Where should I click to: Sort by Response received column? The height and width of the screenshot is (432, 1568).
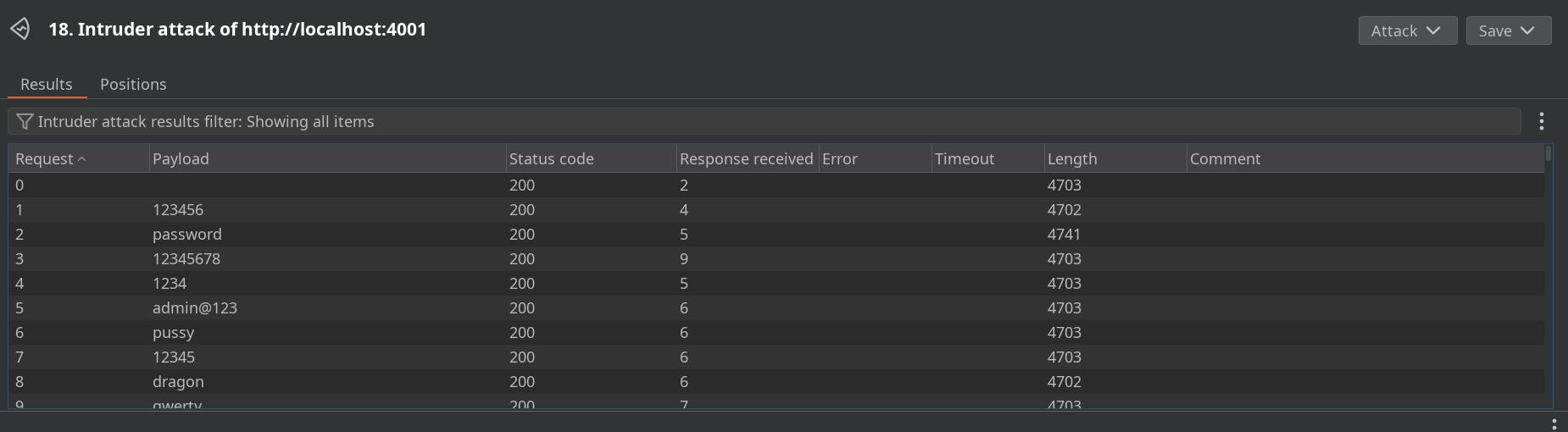746,159
